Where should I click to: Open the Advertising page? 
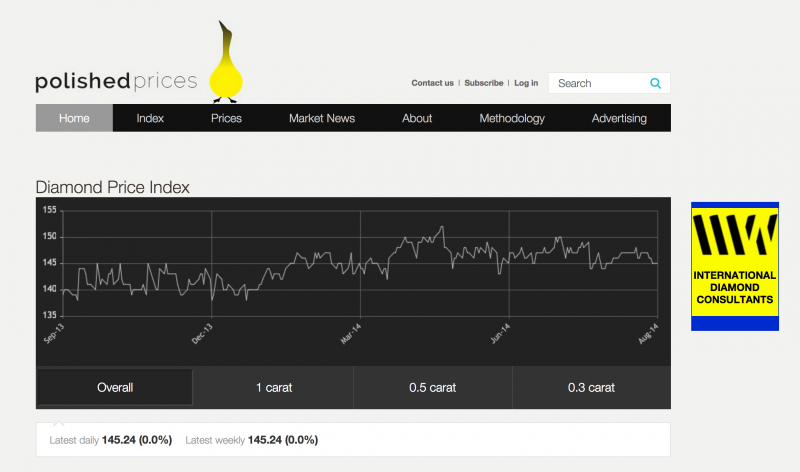[619, 118]
